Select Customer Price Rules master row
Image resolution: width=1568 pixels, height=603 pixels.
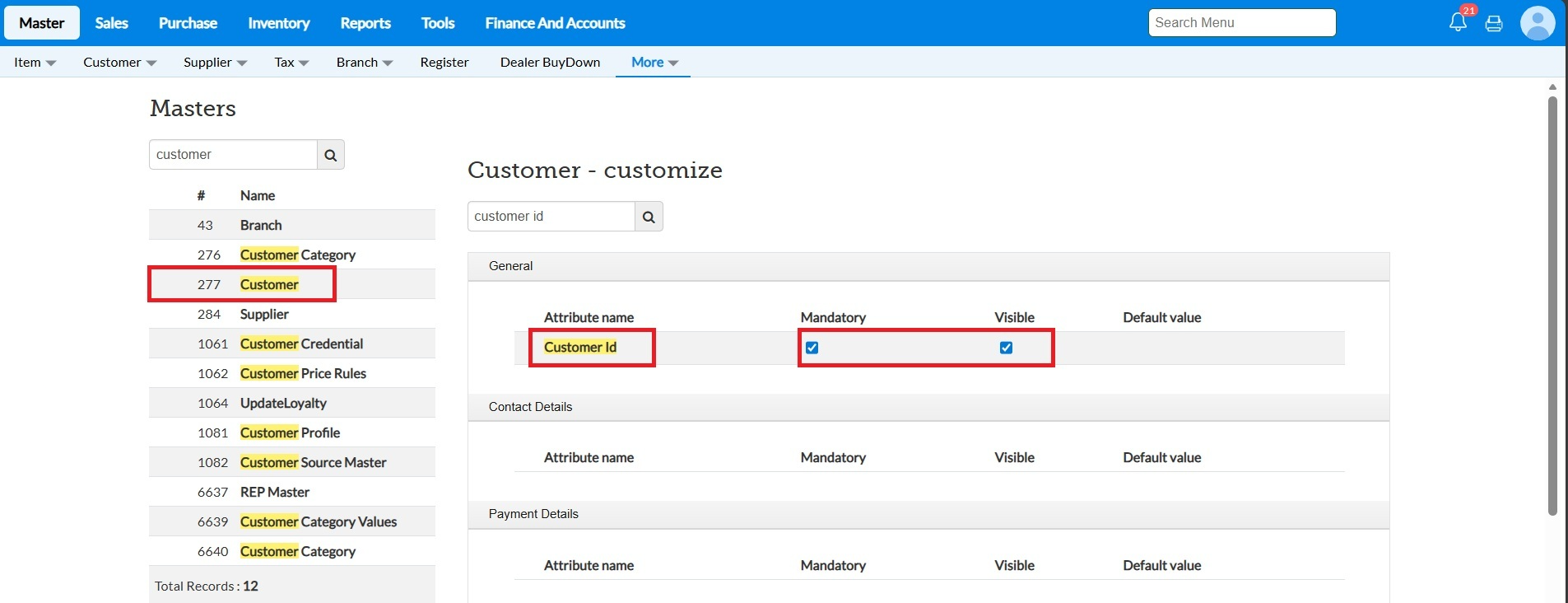point(302,373)
